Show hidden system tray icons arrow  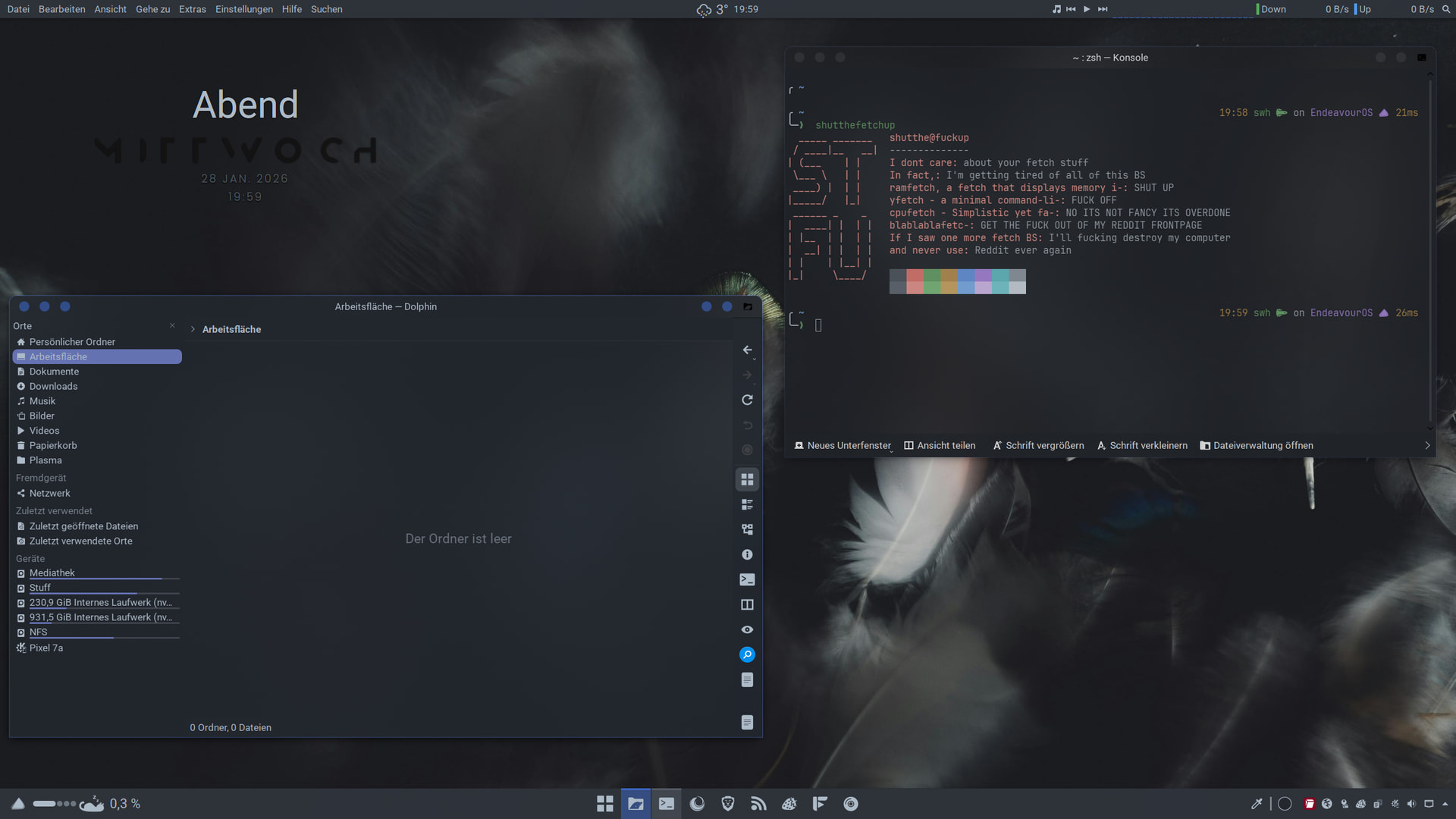(x=1445, y=804)
